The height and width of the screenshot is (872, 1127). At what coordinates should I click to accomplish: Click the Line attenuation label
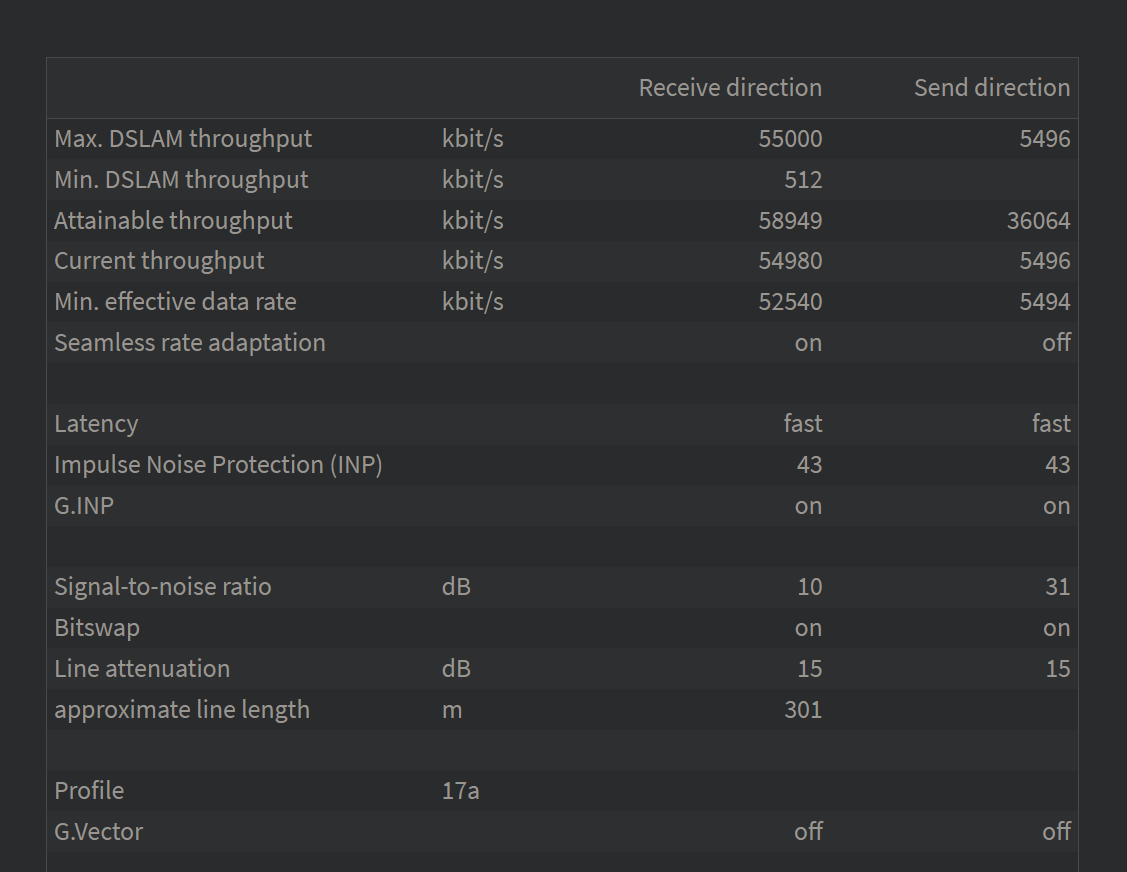click(142, 669)
